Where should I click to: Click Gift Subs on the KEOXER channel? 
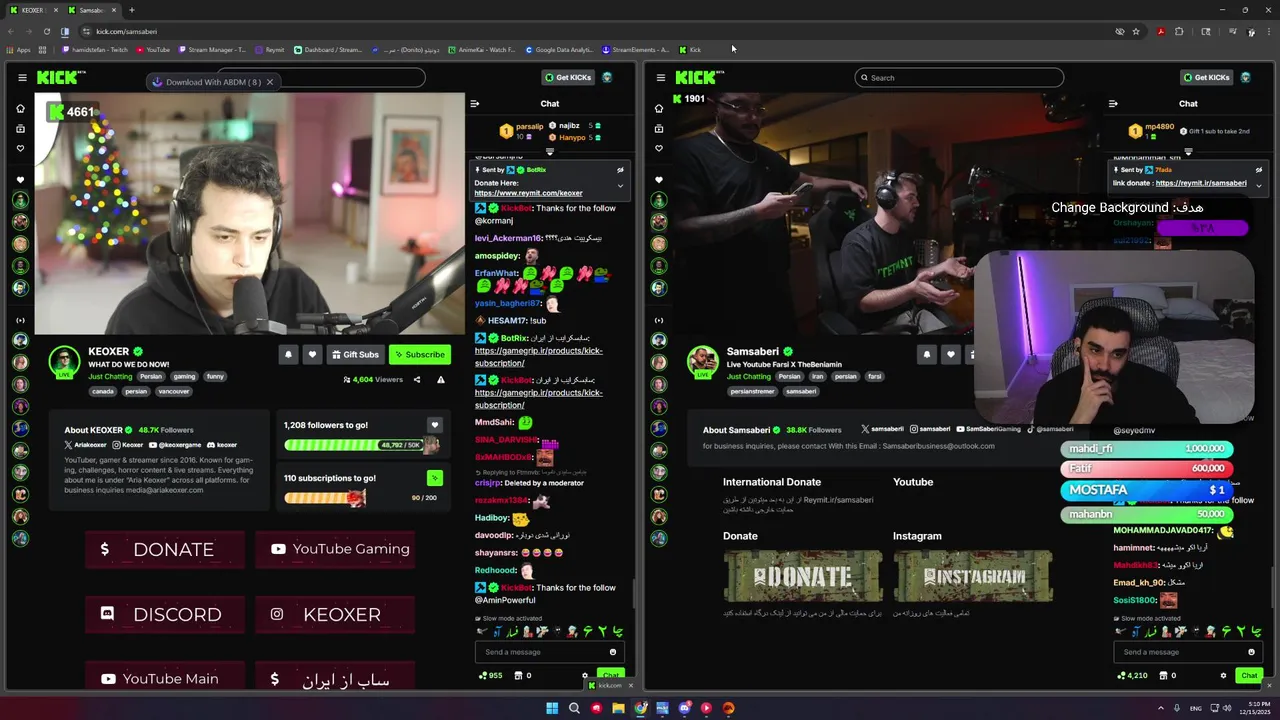tap(355, 354)
